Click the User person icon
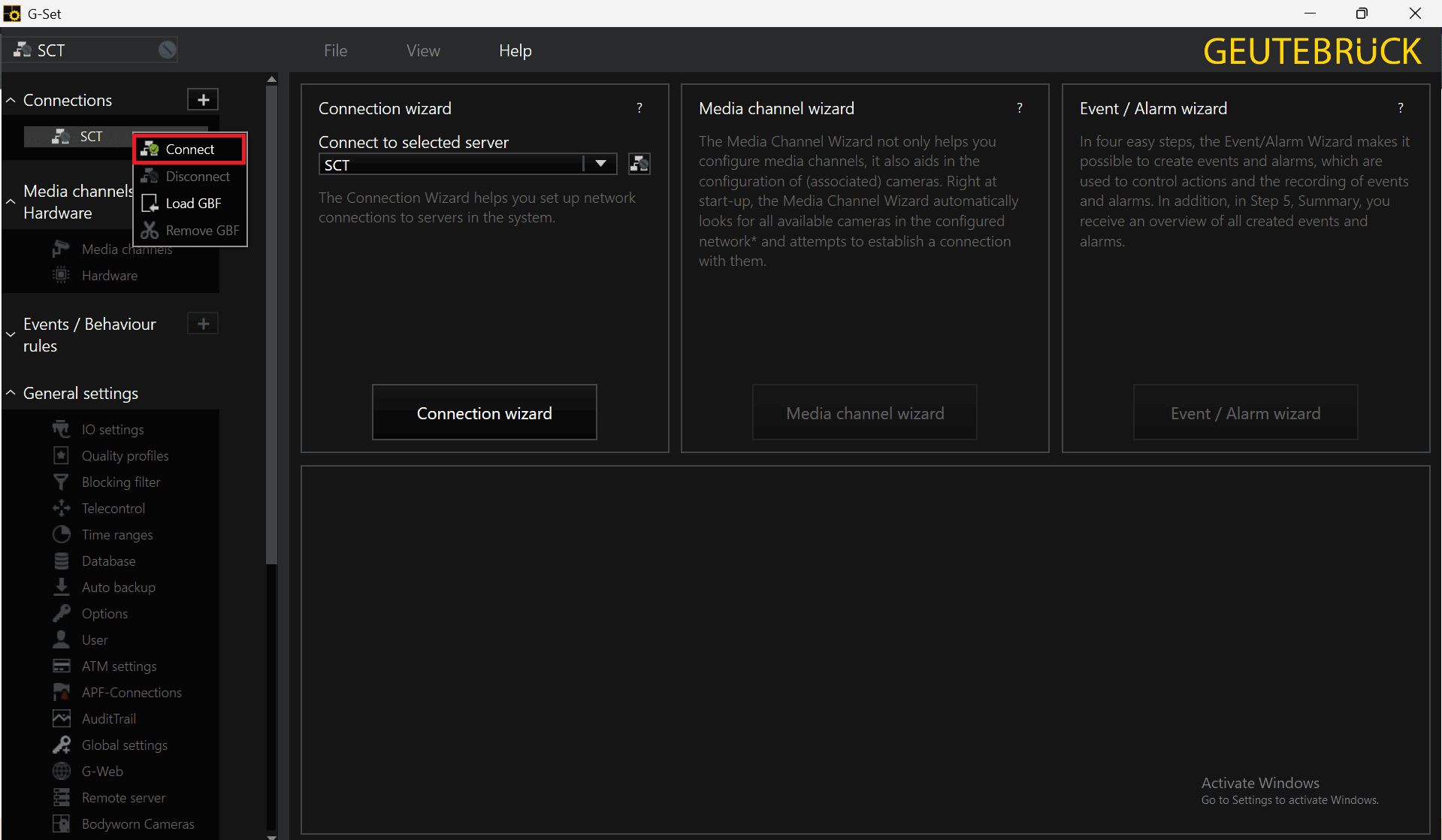The height and width of the screenshot is (840, 1442). pyautogui.click(x=62, y=639)
